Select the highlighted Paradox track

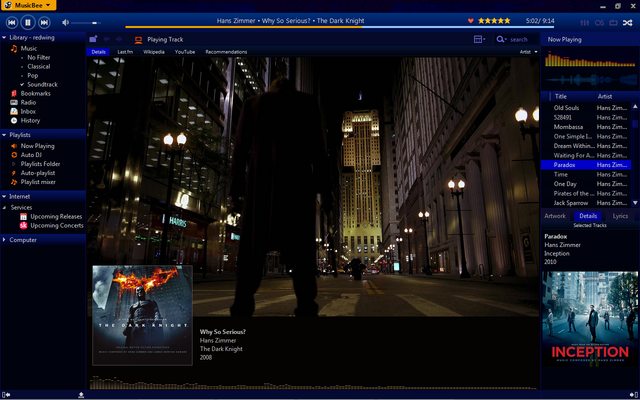586,165
